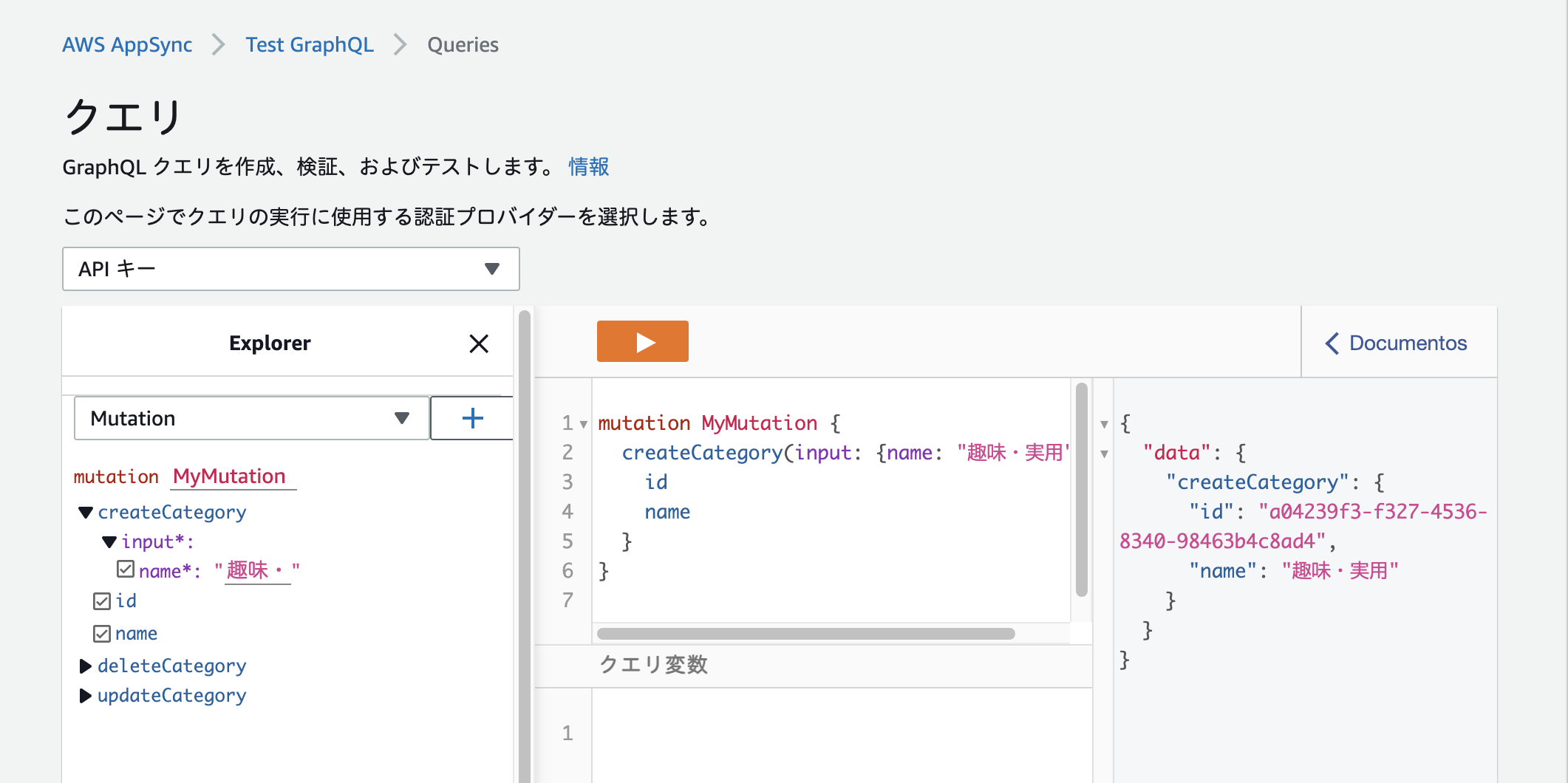Click the id field on editor line 3
The width and height of the screenshot is (1568, 783).
click(656, 482)
